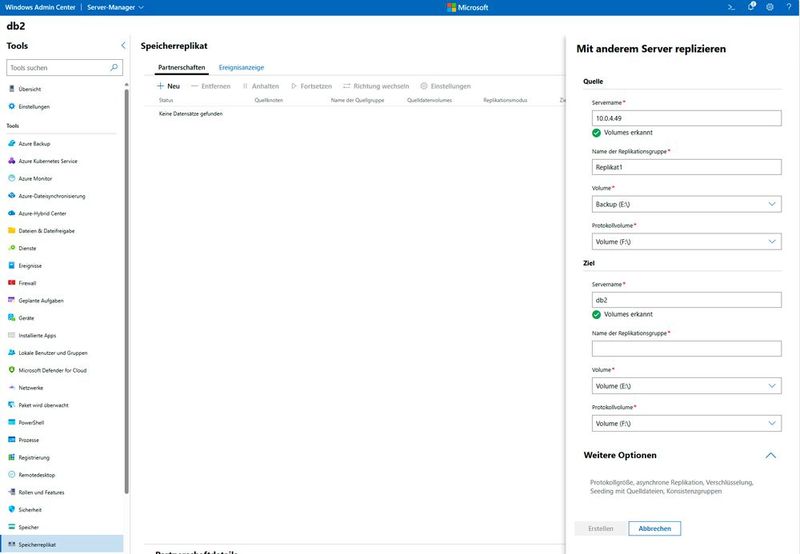Click the empty Ziel Replikationsgruppe name field
Screen dimensions: 800x554
[686, 349]
